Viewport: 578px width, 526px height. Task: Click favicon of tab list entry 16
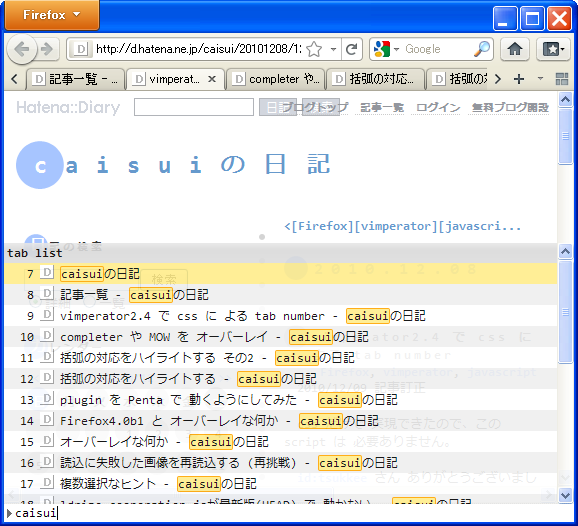pyautogui.click(x=47, y=461)
